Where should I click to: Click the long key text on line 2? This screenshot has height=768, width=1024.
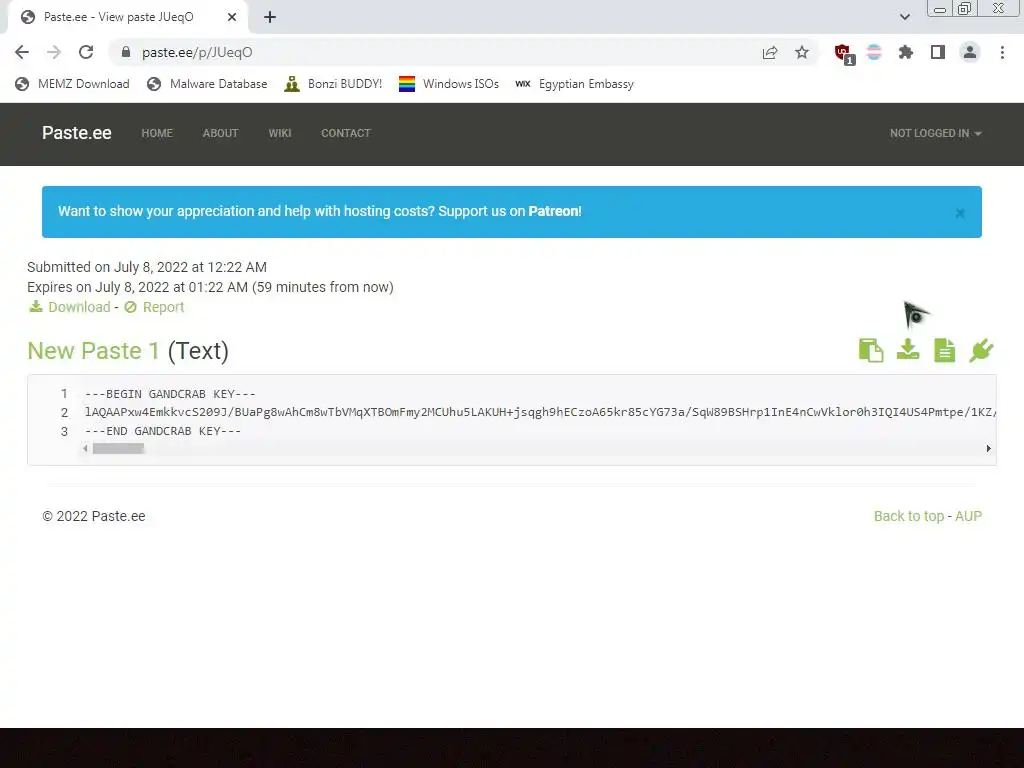(540, 412)
